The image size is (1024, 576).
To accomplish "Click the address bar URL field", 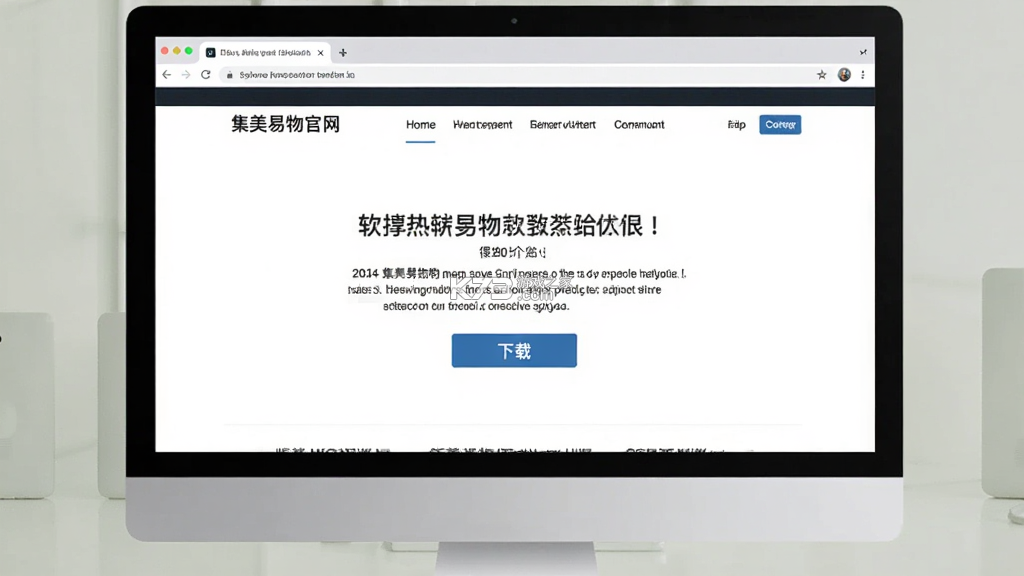I will point(516,75).
